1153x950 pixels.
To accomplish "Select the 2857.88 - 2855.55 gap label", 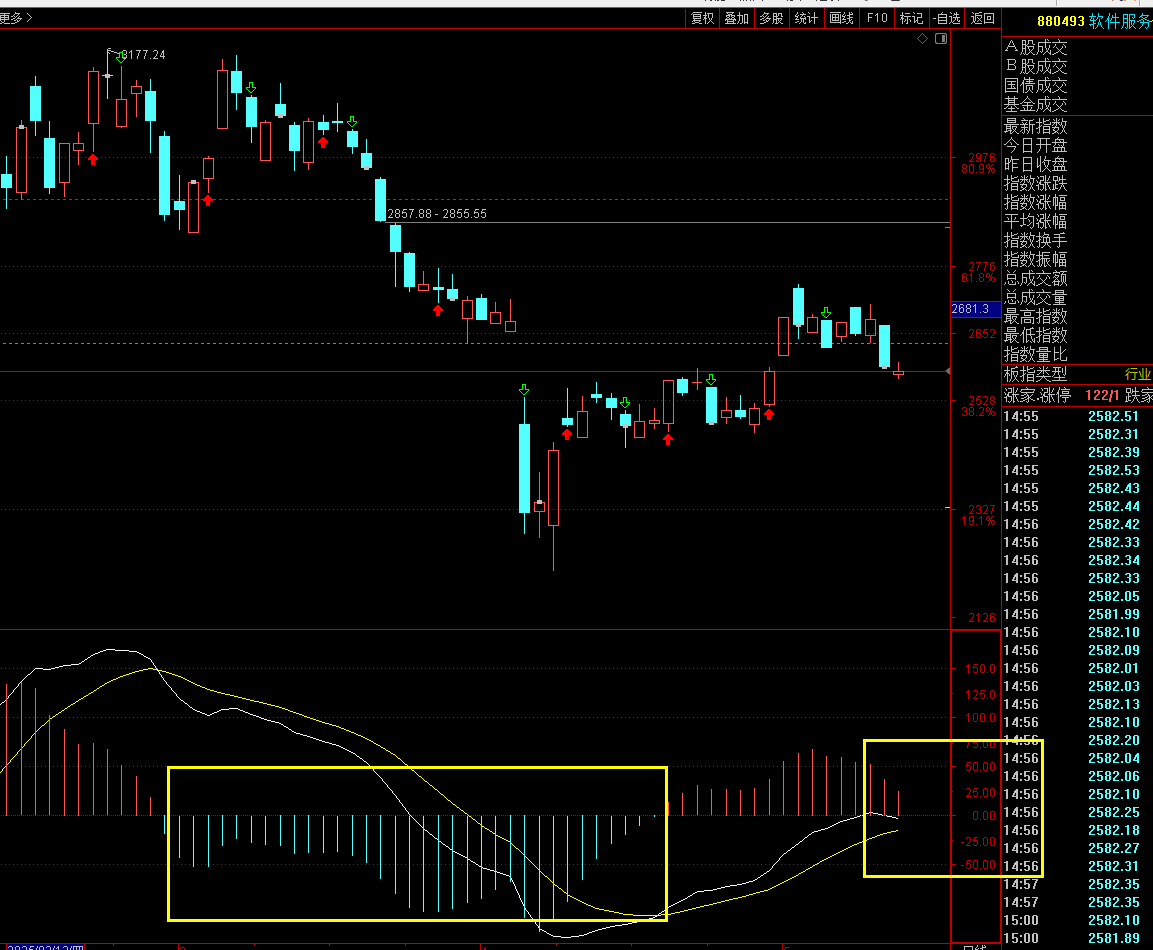I will click(x=437, y=214).
